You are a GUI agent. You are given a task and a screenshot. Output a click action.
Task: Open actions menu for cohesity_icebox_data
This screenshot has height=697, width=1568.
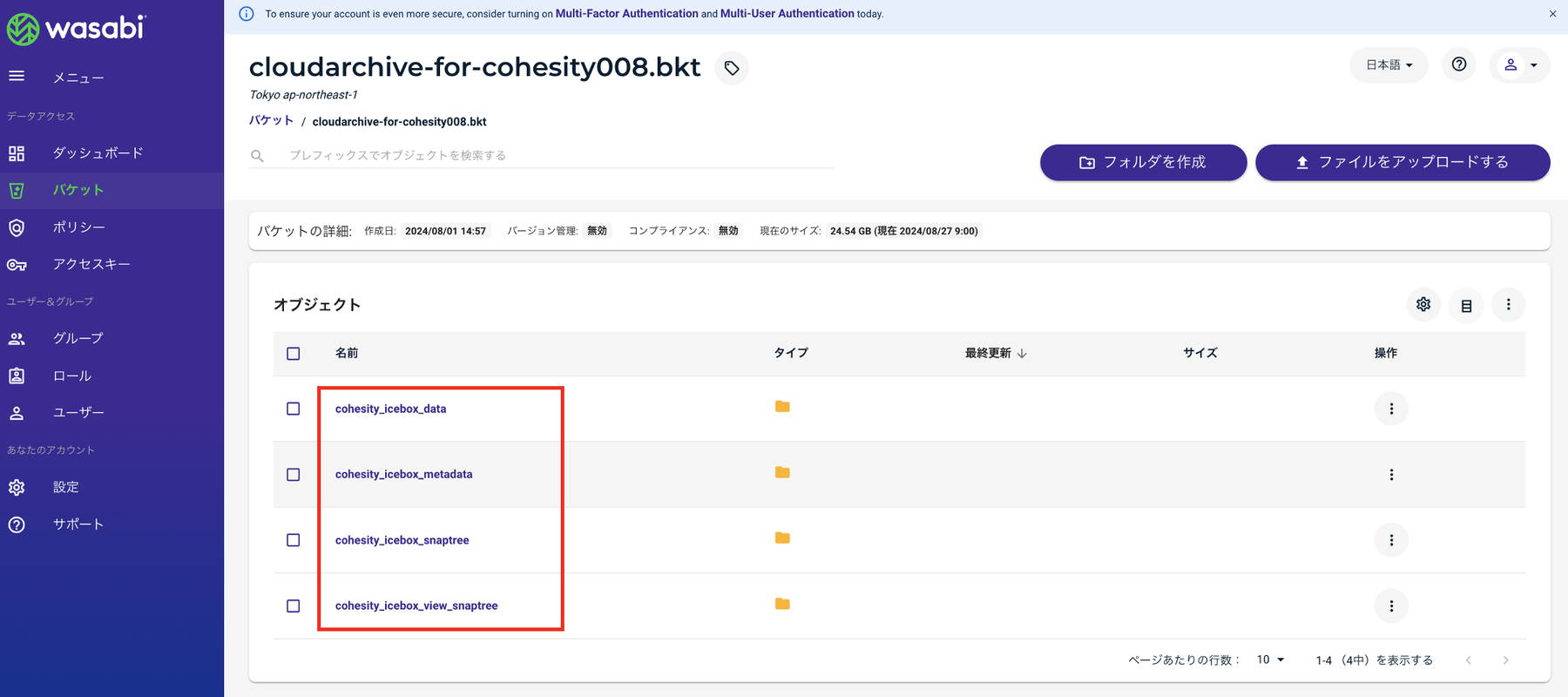click(1391, 409)
